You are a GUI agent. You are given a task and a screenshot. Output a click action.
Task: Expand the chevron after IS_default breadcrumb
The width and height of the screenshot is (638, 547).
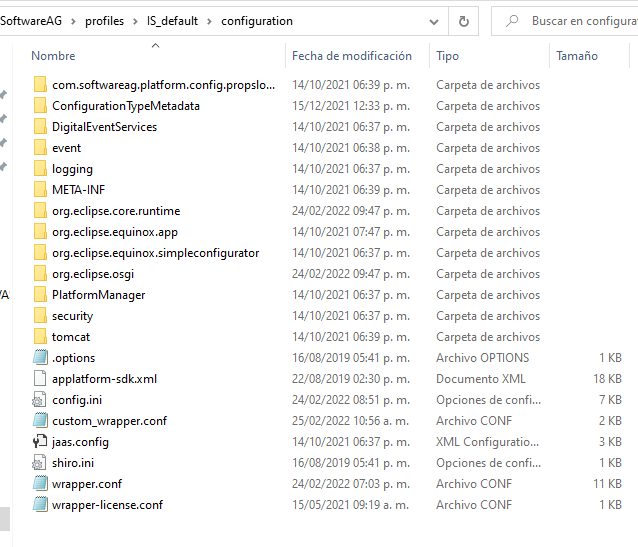coord(209,21)
